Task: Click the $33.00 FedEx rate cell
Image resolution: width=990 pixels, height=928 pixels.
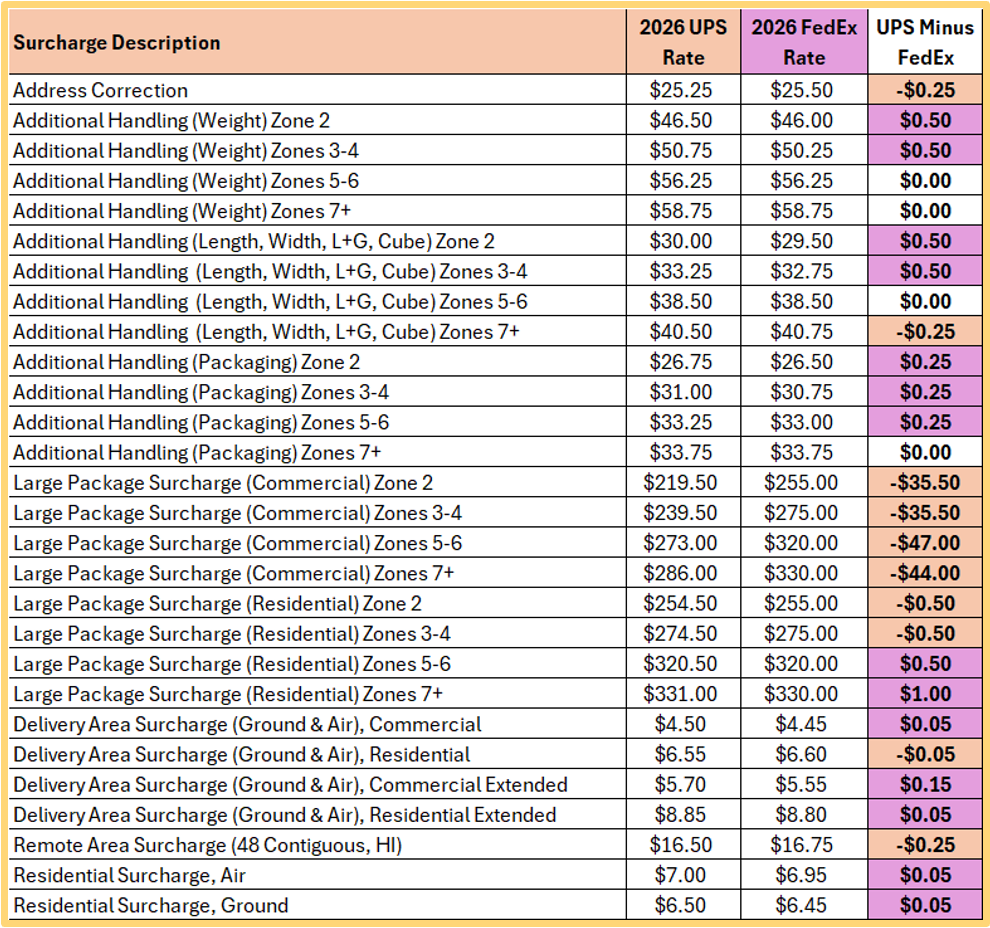Action: (804, 422)
